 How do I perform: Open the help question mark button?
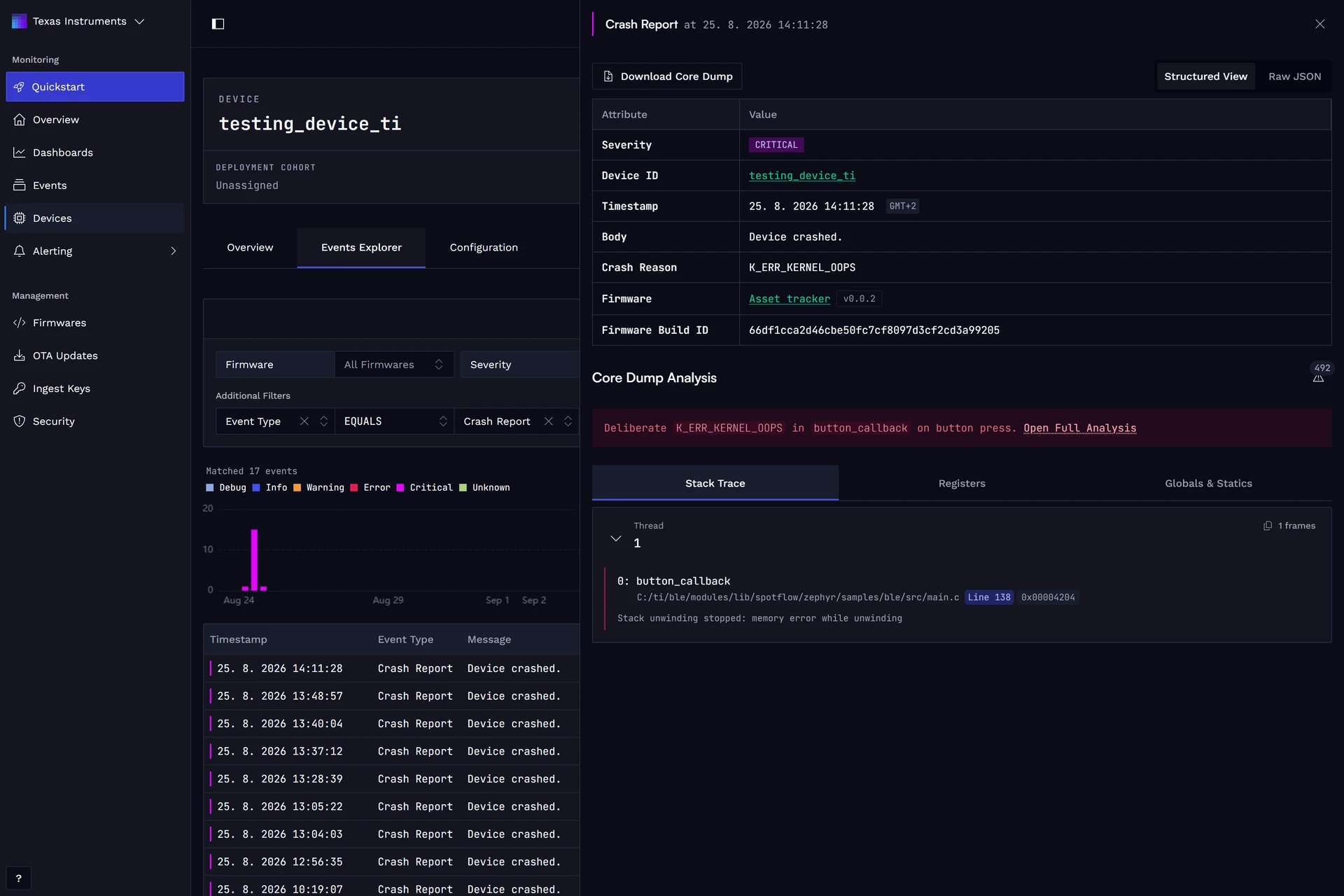point(18,878)
